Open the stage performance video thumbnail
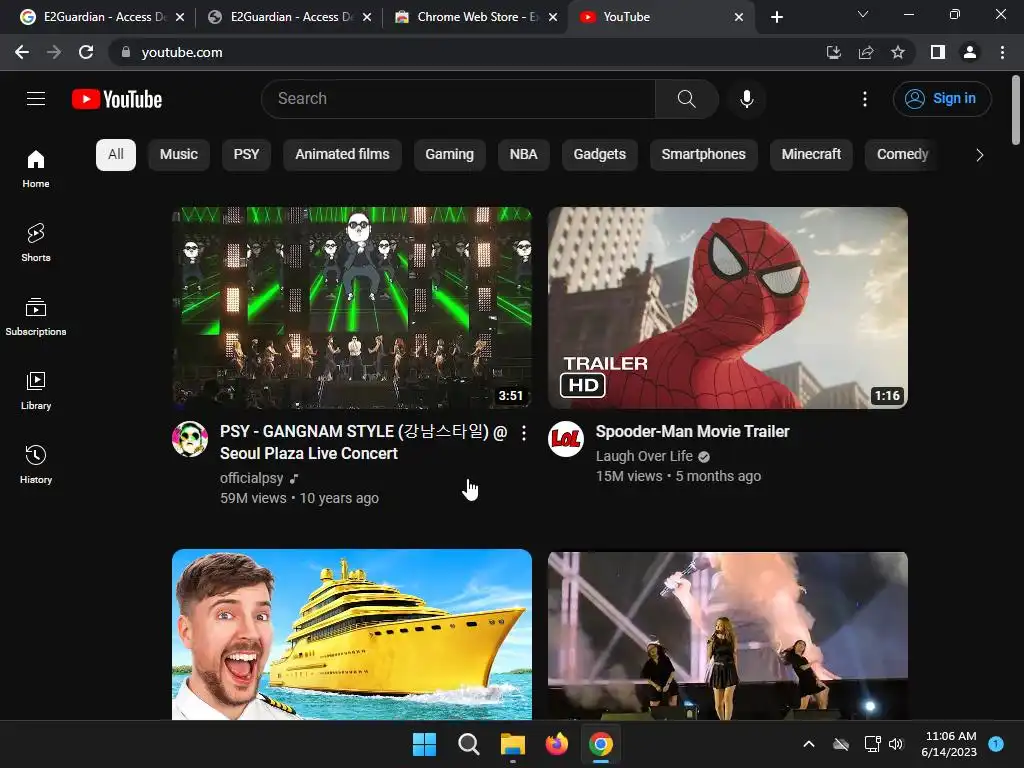 [728, 635]
